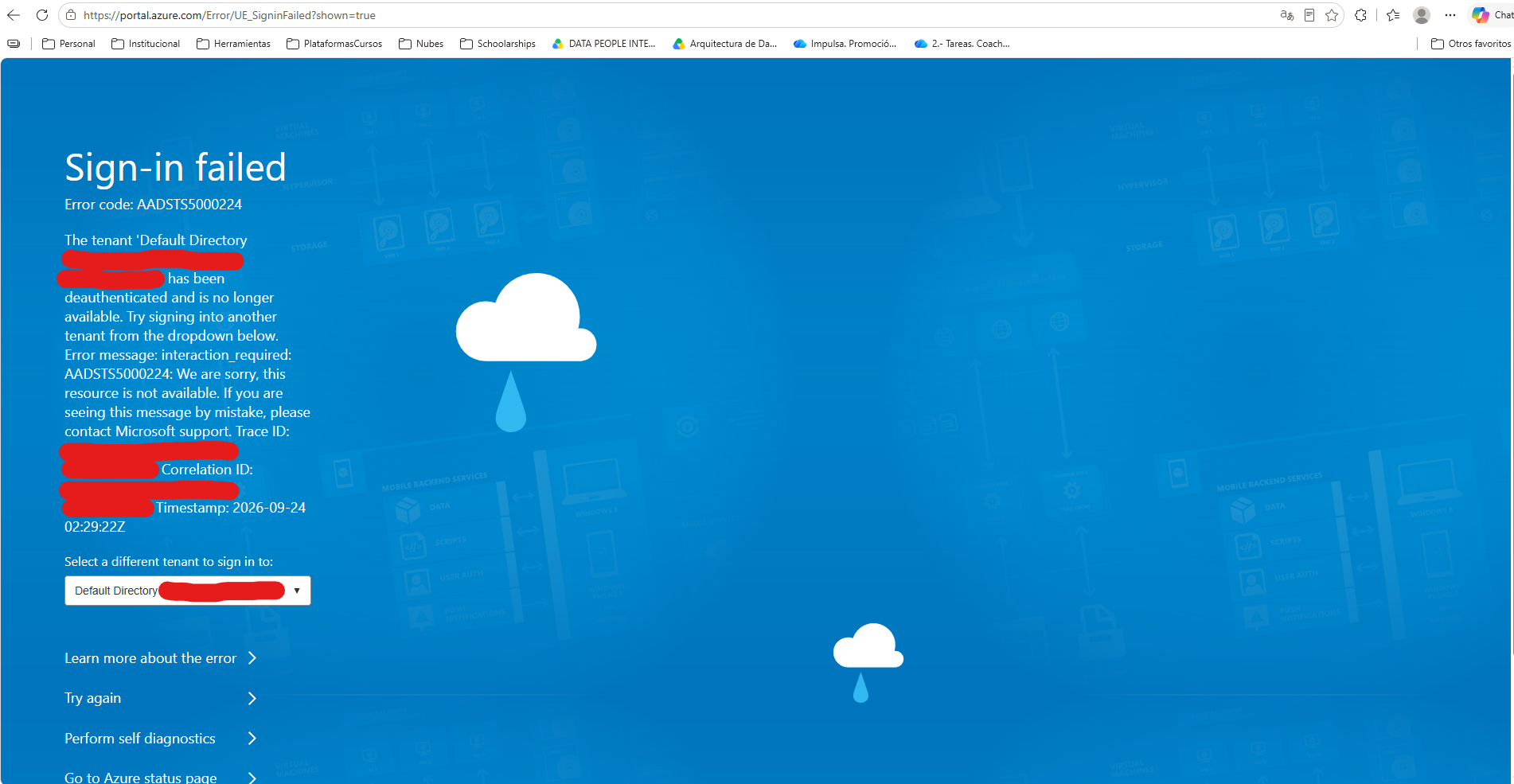
Task: Add this page to favorites with the star
Action: pos(1332,15)
